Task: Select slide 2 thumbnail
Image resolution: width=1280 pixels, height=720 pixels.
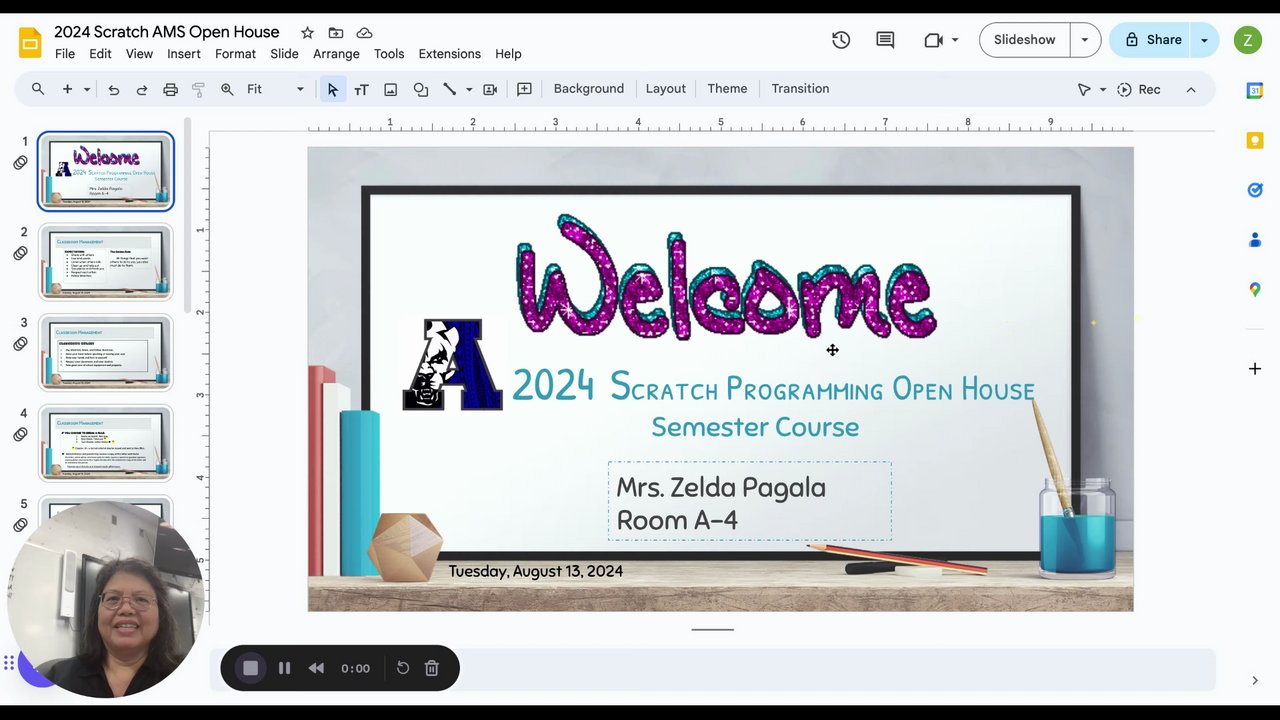Action: [x=106, y=262]
